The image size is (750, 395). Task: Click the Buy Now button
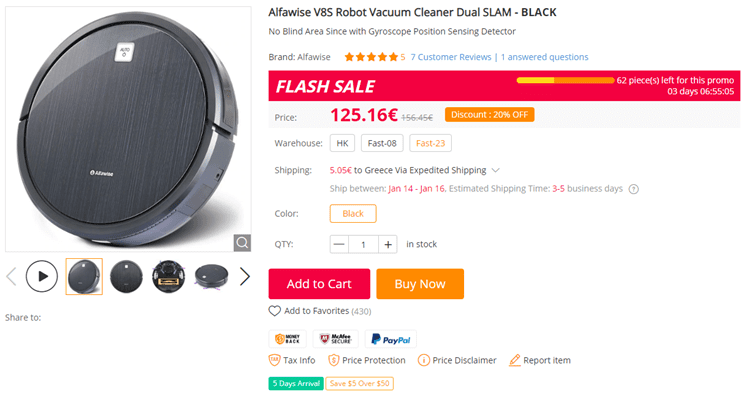click(x=420, y=284)
